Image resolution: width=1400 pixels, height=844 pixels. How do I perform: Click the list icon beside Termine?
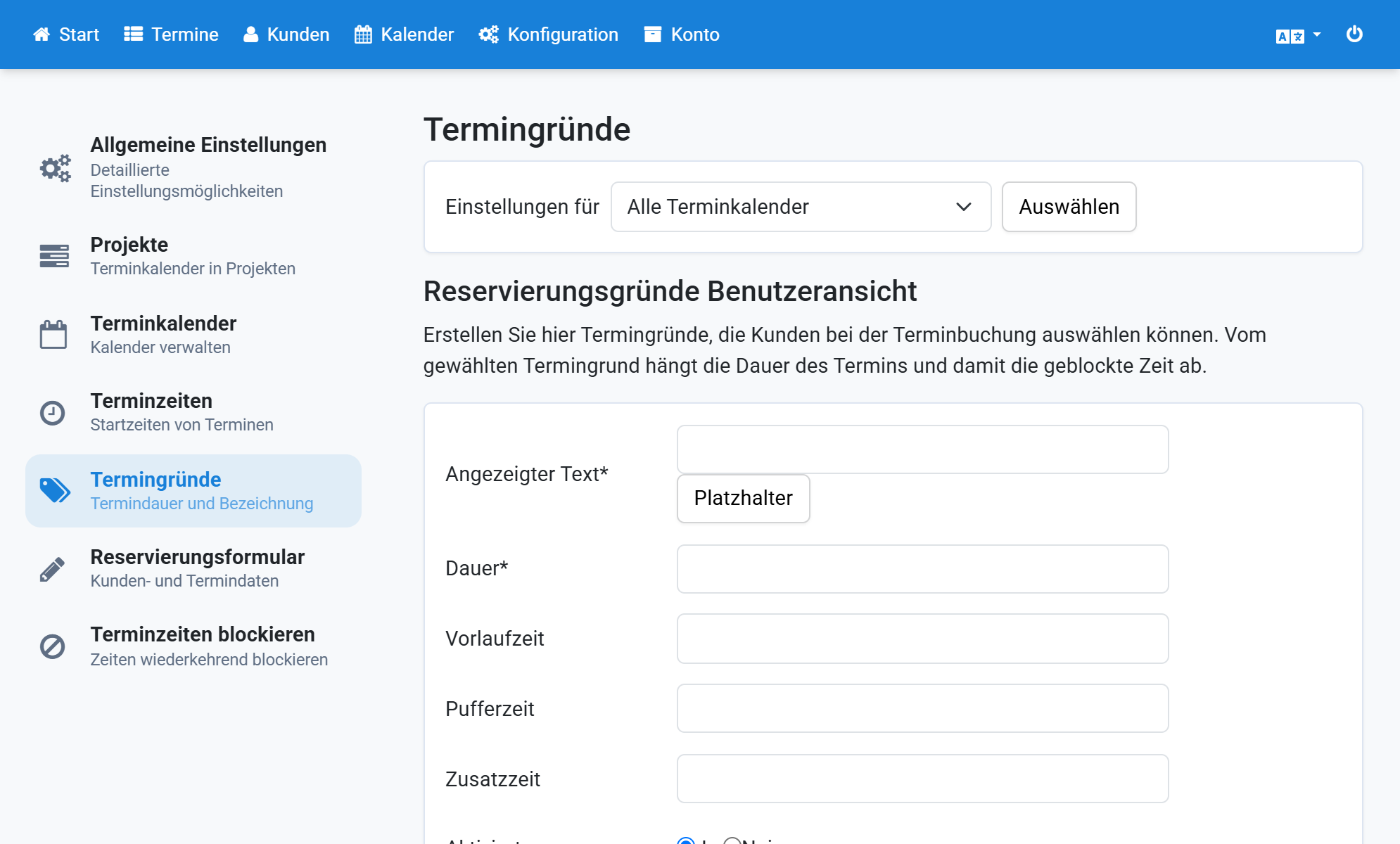pyautogui.click(x=134, y=34)
